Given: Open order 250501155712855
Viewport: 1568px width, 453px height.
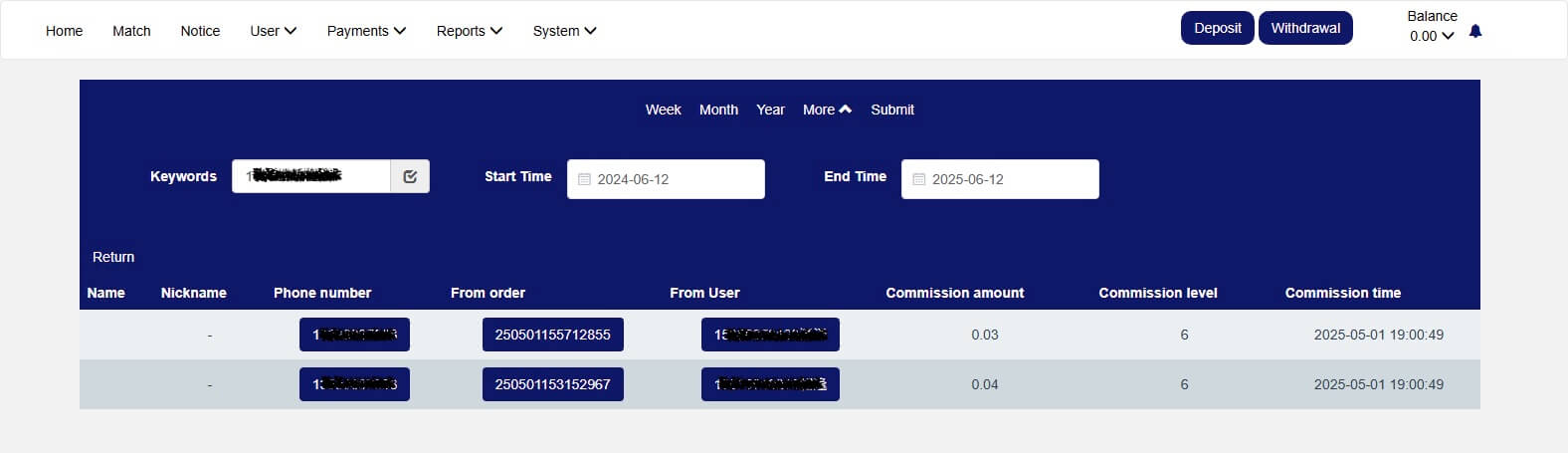Looking at the screenshot, I should [553, 335].
